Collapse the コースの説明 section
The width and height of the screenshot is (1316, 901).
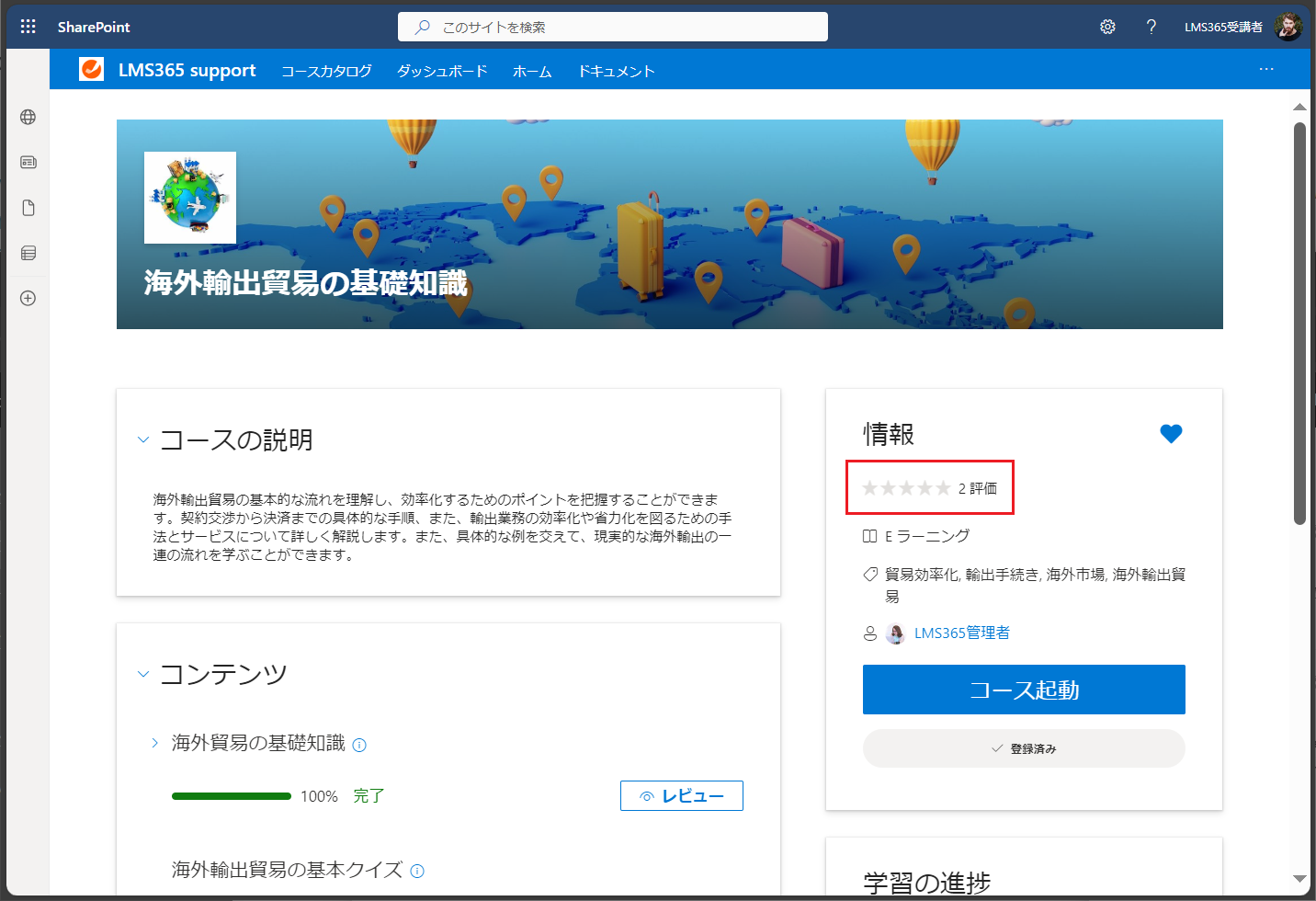[143, 439]
